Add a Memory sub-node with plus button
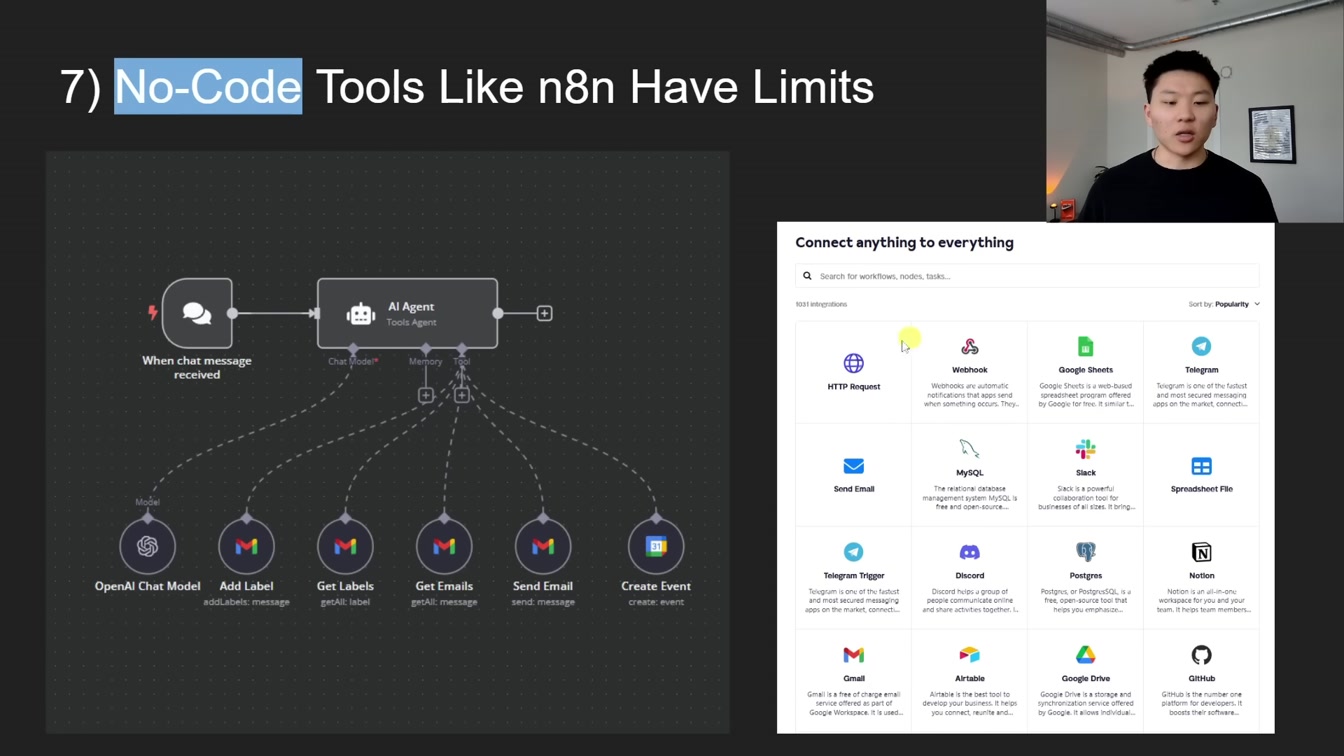The image size is (1344, 756). 426,395
